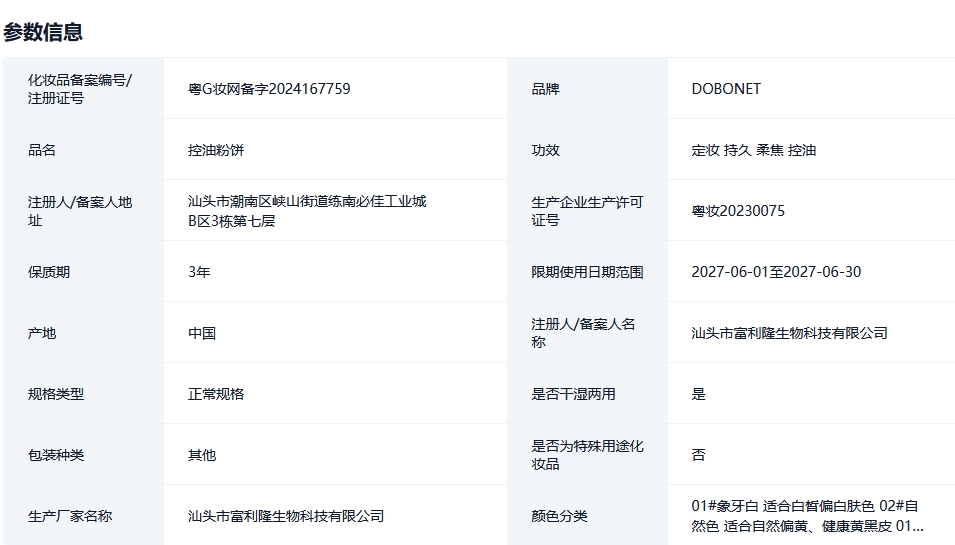955x545 pixels.
Task: Click the efficacy text 定妆 持久 柔焦 控油
Action: (x=754, y=150)
